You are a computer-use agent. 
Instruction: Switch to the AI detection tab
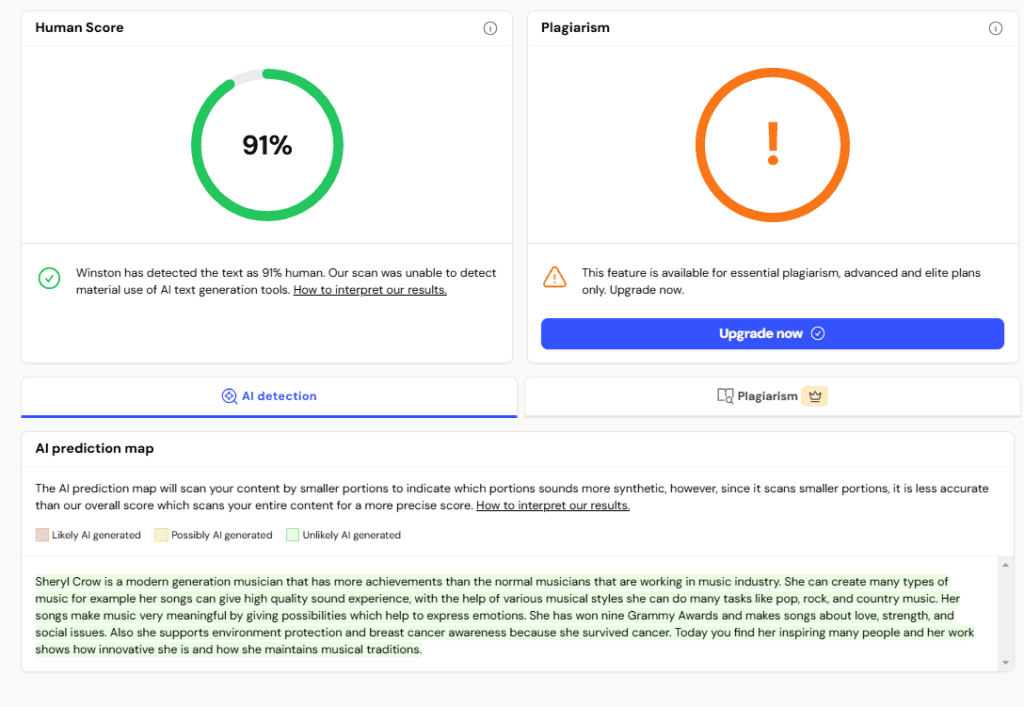pos(269,396)
